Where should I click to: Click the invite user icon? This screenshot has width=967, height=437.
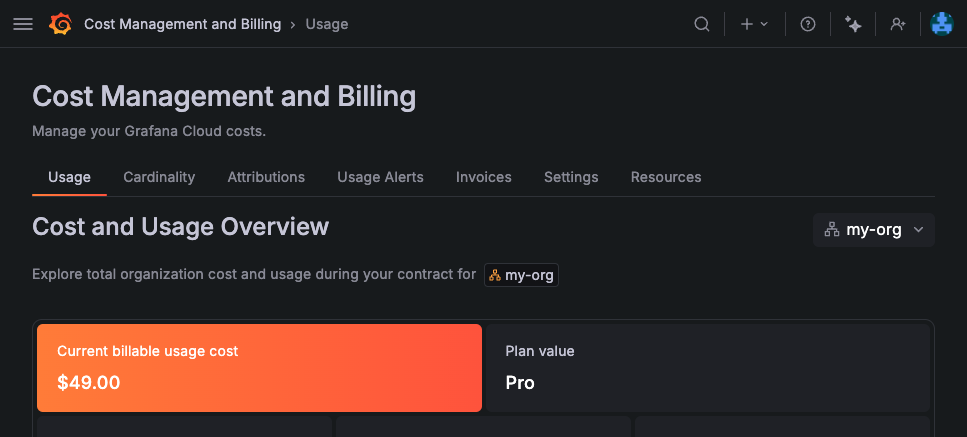tap(898, 24)
